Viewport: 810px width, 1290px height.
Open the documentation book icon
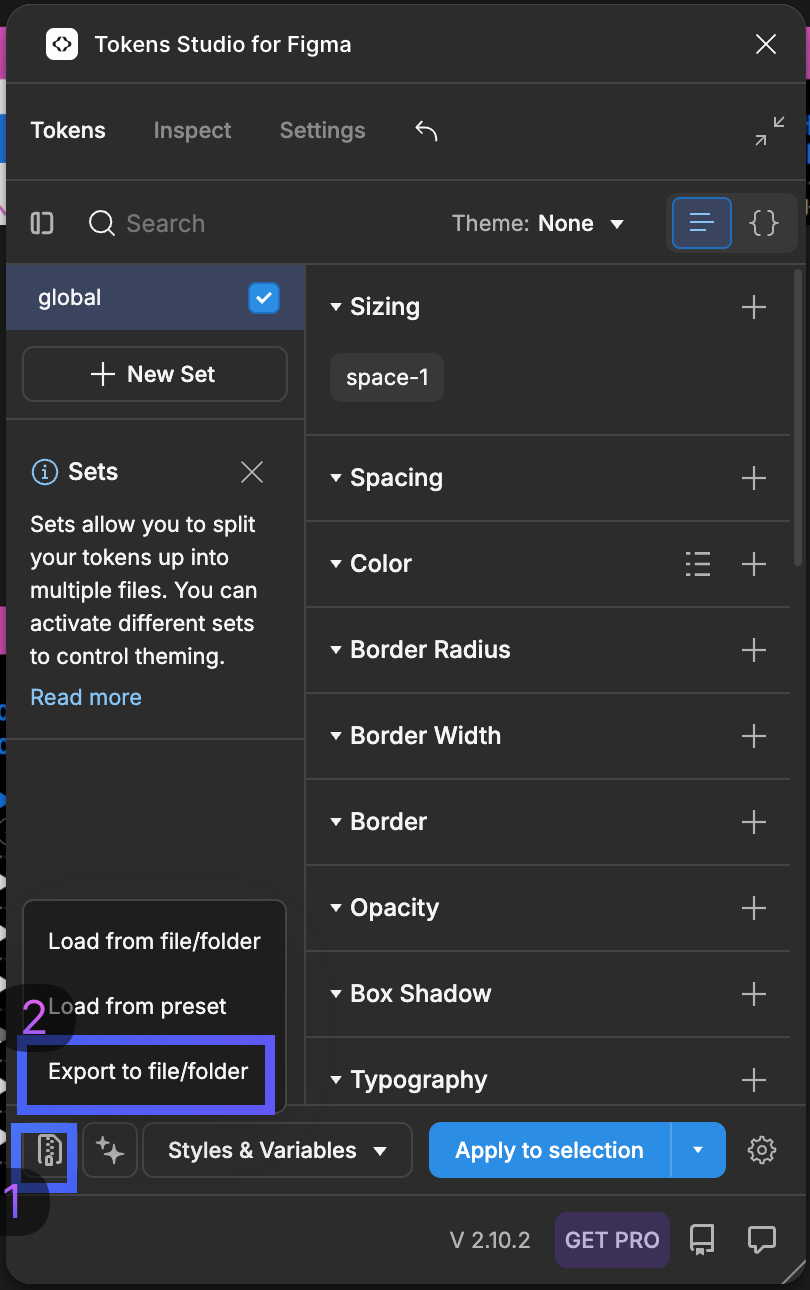[x=702, y=1240]
